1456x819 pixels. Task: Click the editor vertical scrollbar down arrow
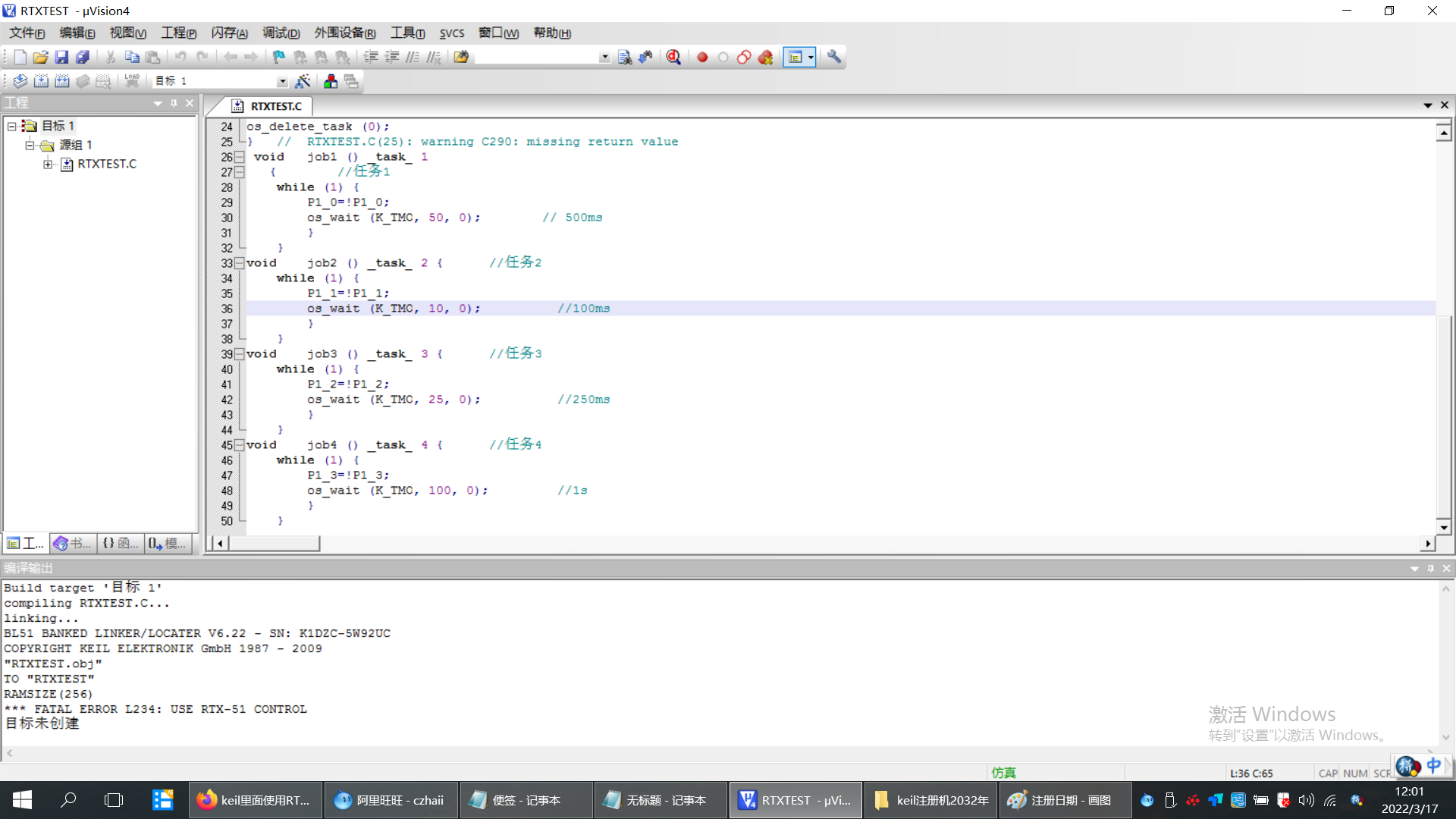tap(1444, 527)
